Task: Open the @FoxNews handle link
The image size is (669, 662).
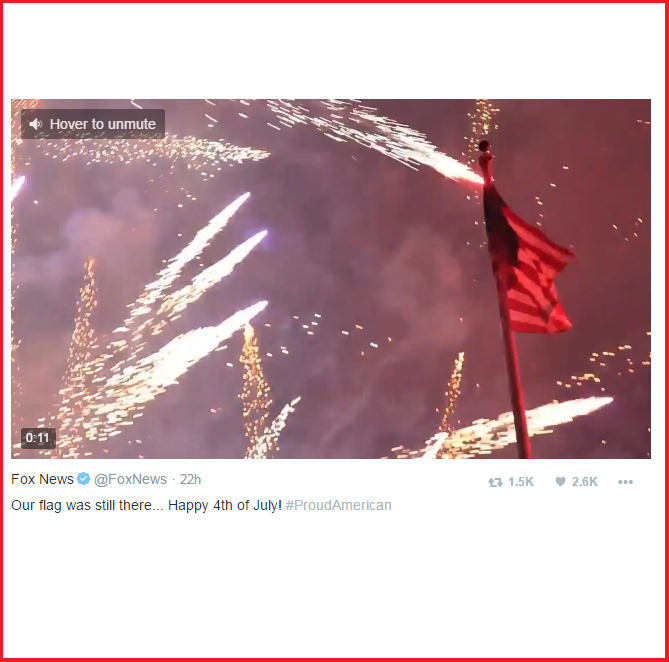Action: pyautogui.click(x=130, y=479)
